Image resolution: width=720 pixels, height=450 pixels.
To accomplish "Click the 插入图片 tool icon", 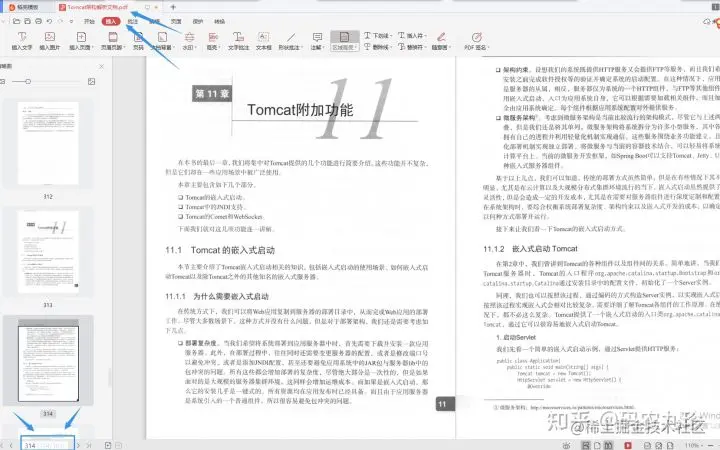I will coord(50,37).
